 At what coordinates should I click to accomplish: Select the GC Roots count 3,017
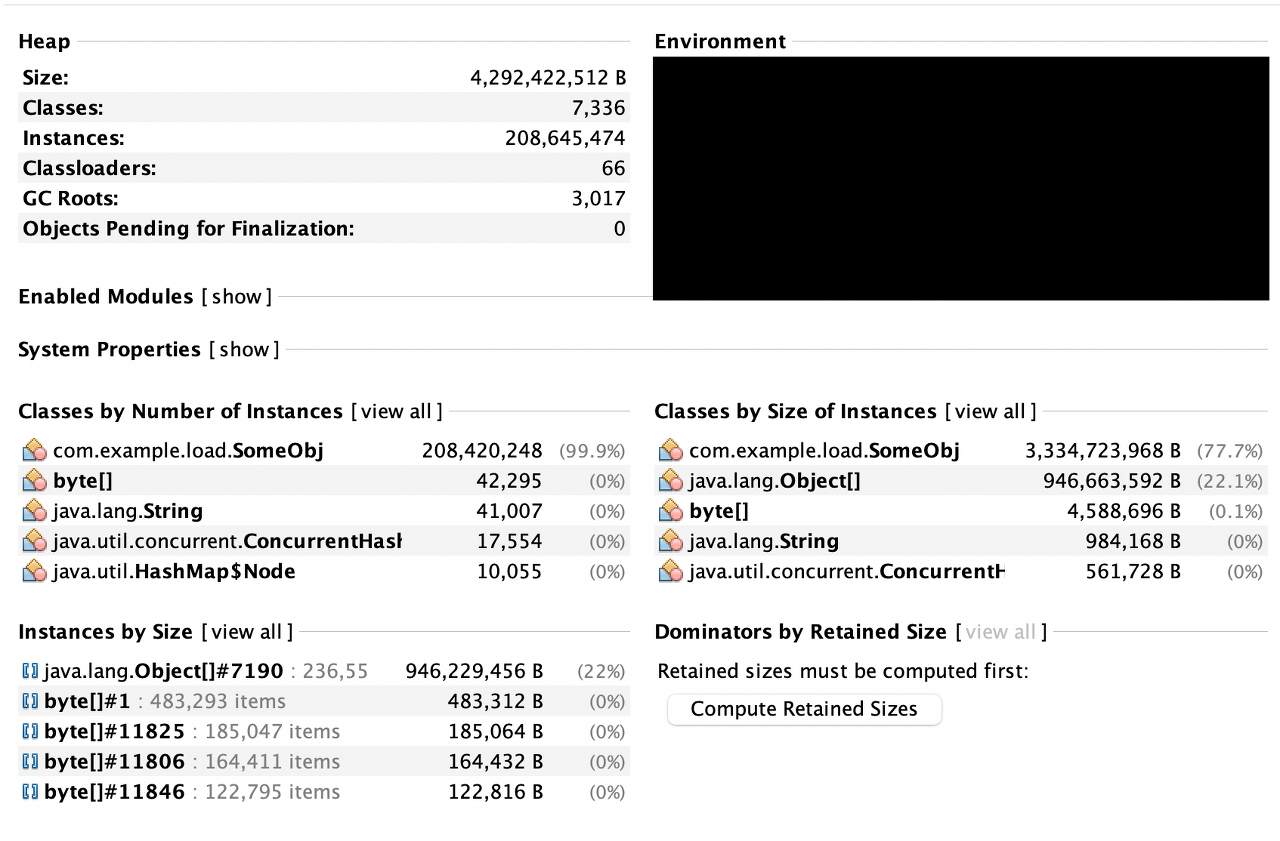point(599,198)
